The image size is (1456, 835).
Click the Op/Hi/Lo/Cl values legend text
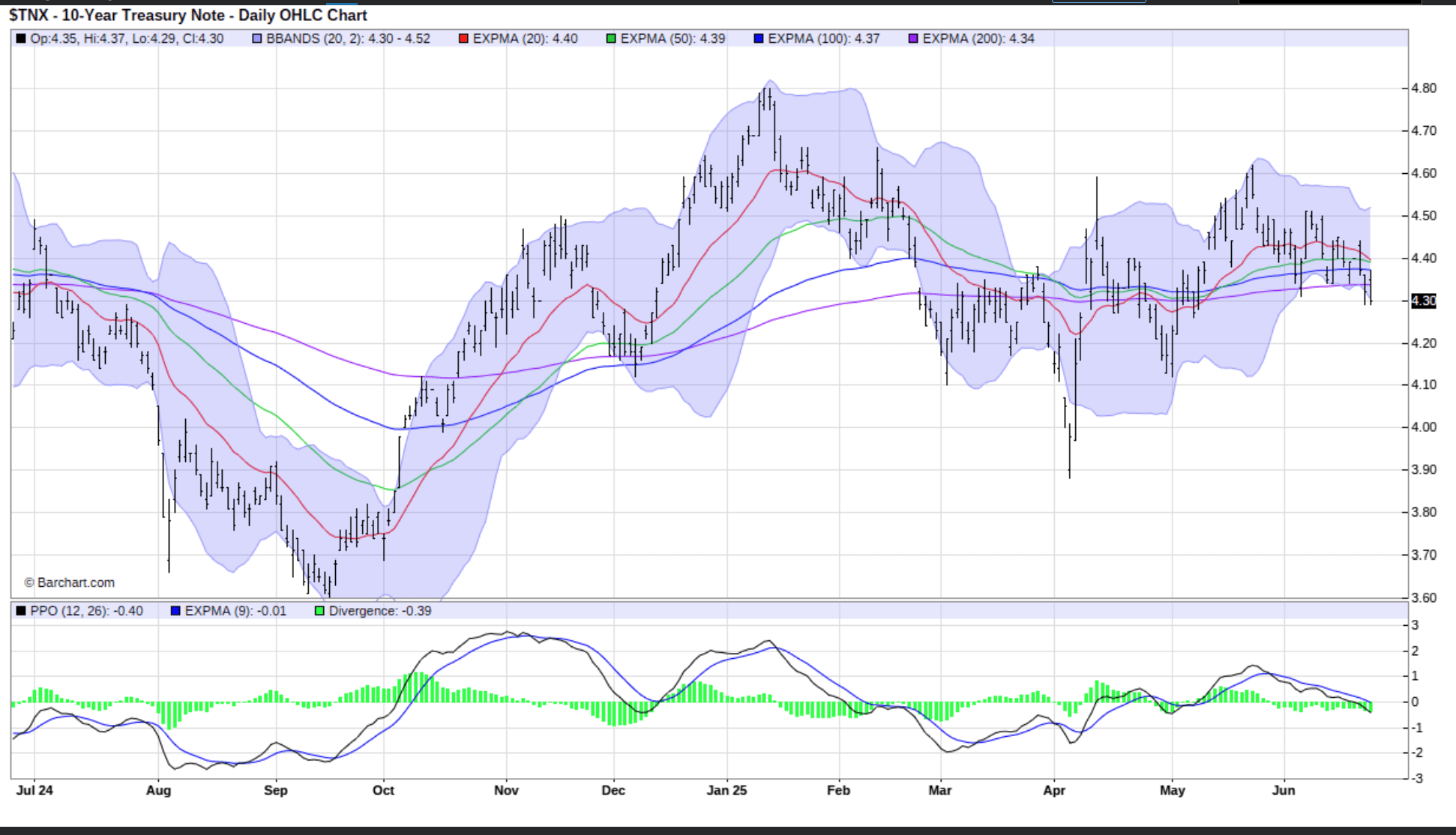(x=127, y=38)
